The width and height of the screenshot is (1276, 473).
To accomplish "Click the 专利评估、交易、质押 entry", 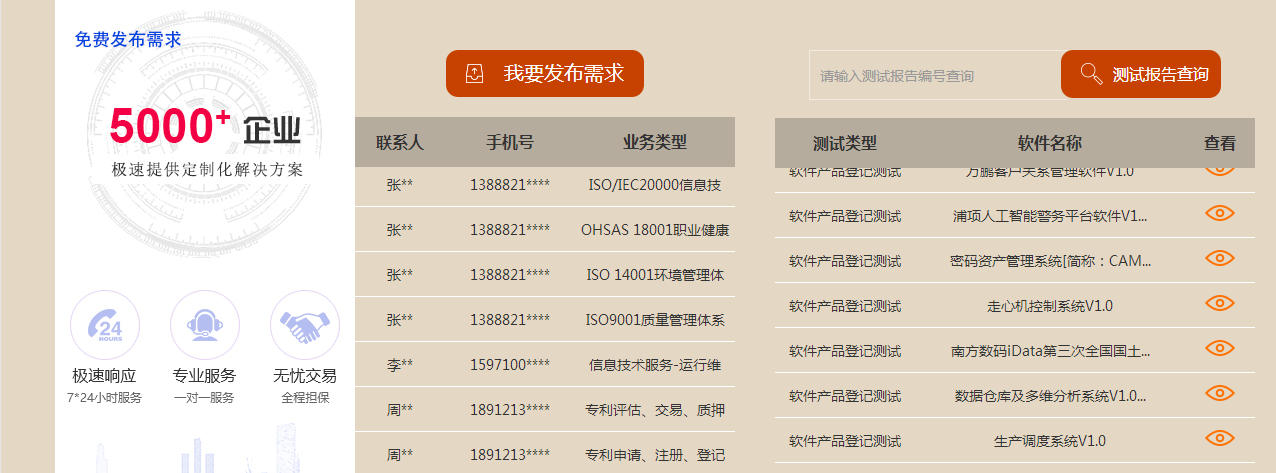I will (655, 409).
